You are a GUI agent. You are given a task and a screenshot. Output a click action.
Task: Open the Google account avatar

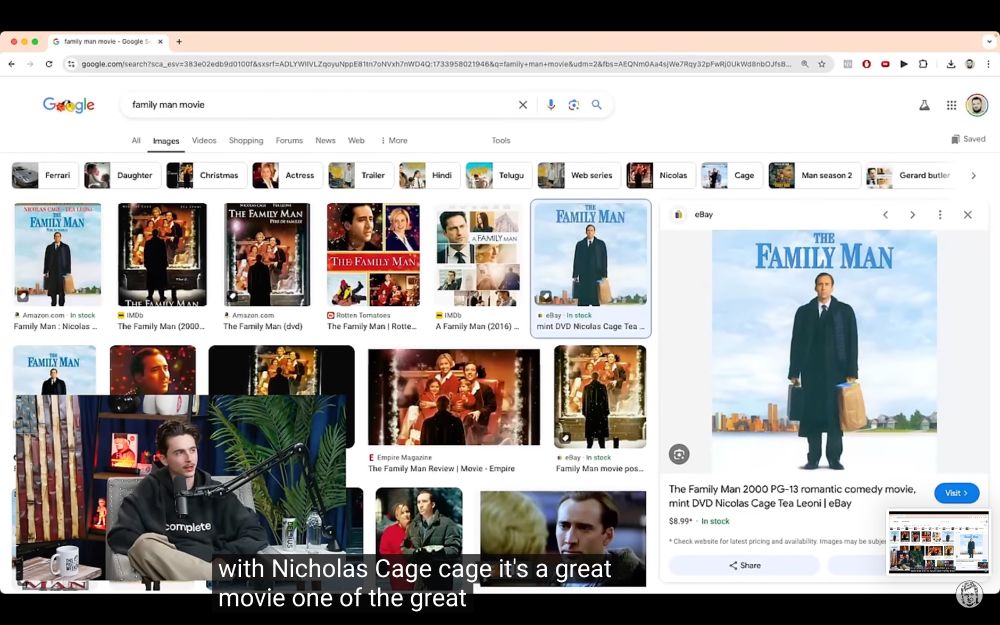pos(976,105)
